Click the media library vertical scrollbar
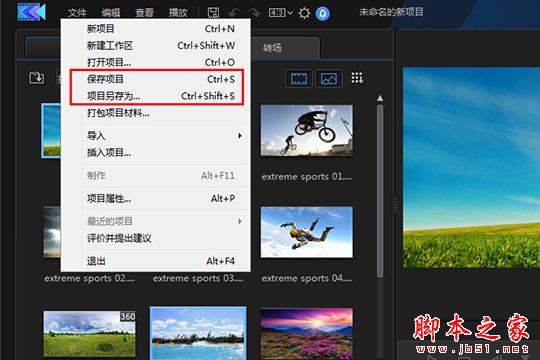Screen dimensions: 540x360 380,191
